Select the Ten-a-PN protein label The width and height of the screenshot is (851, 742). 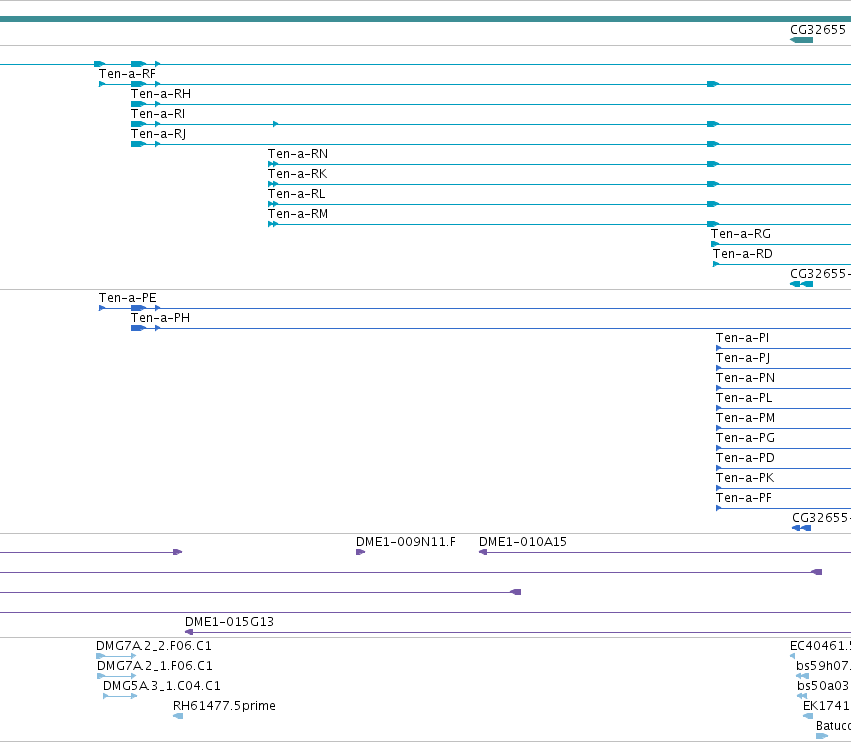coord(745,378)
